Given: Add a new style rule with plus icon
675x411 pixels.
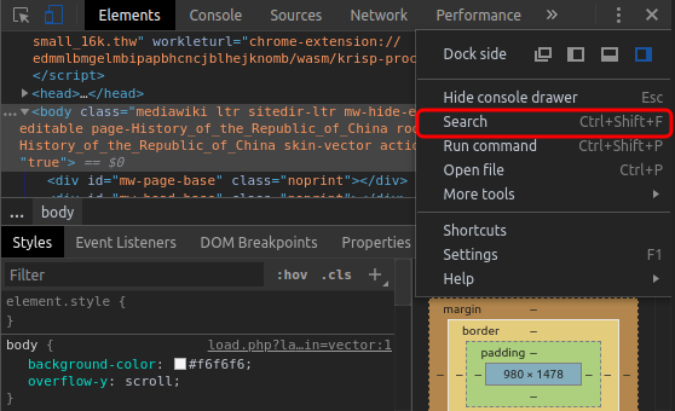Looking at the screenshot, I should (375, 275).
